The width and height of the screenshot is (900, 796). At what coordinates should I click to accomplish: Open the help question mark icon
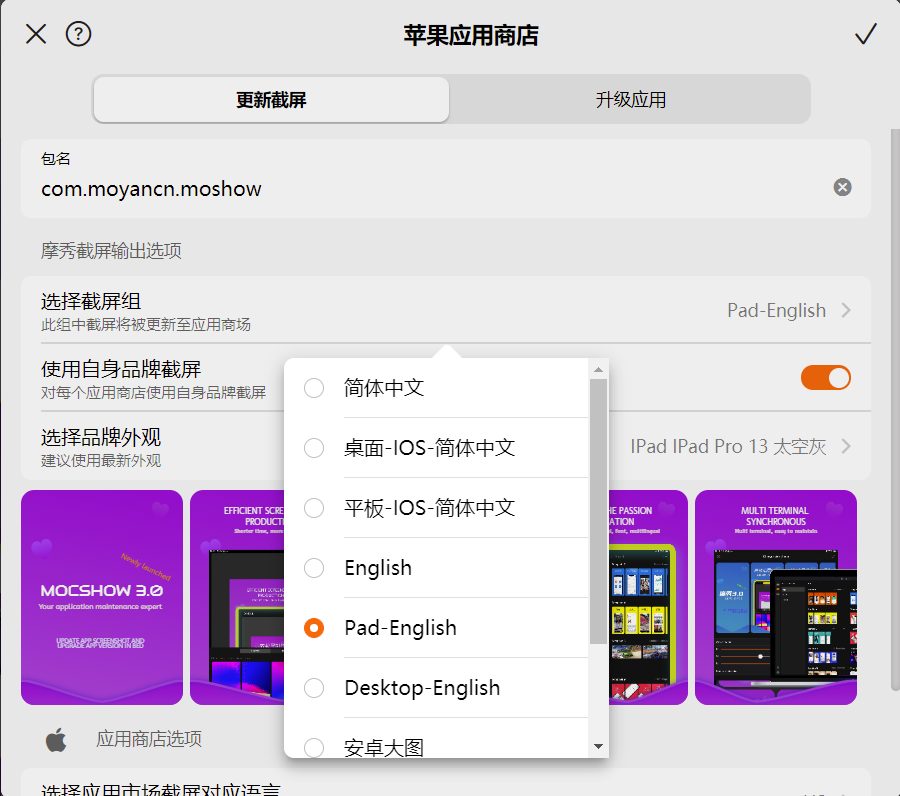click(78, 34)
